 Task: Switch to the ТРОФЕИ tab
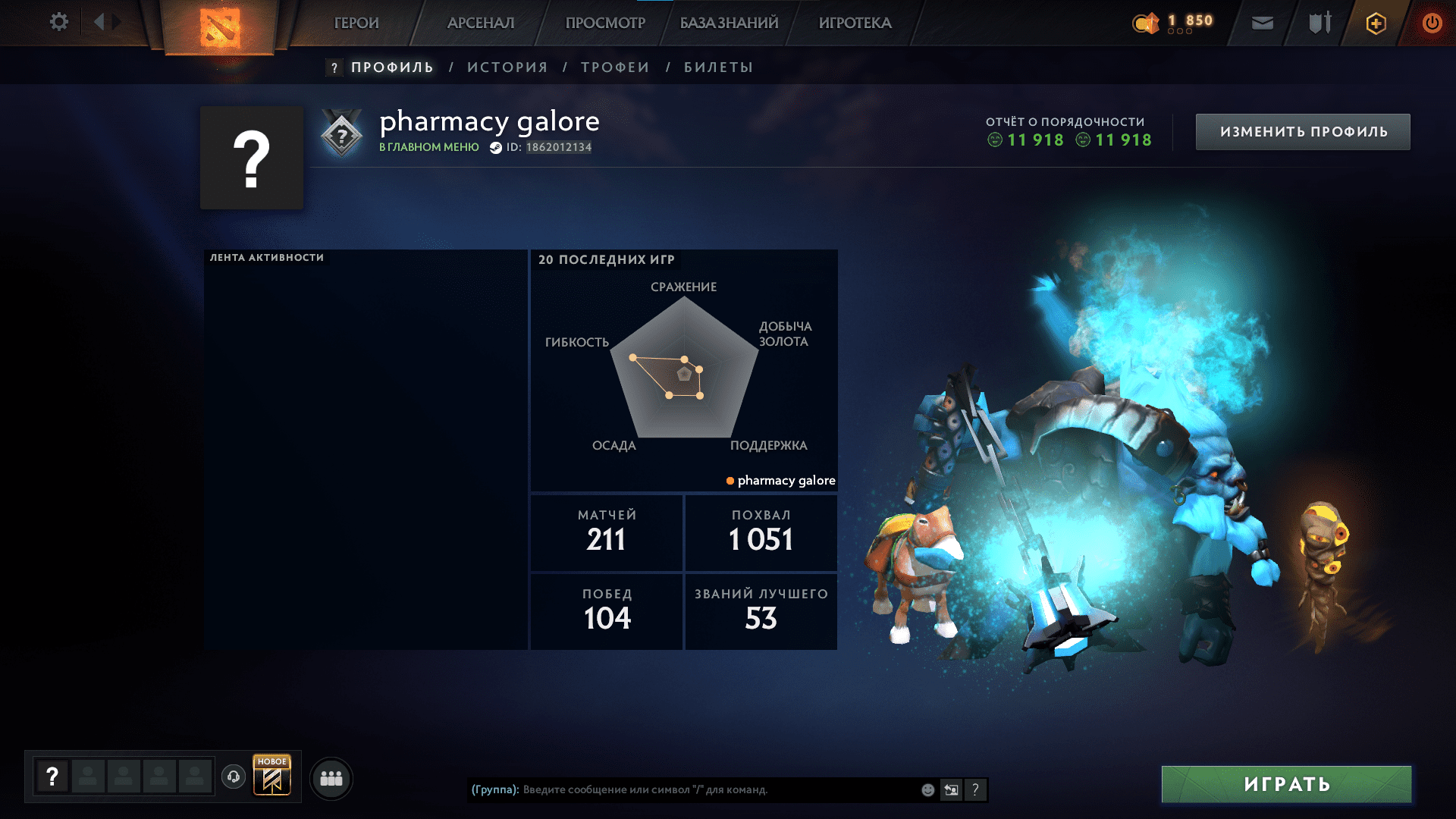click(x=615, y=67)
